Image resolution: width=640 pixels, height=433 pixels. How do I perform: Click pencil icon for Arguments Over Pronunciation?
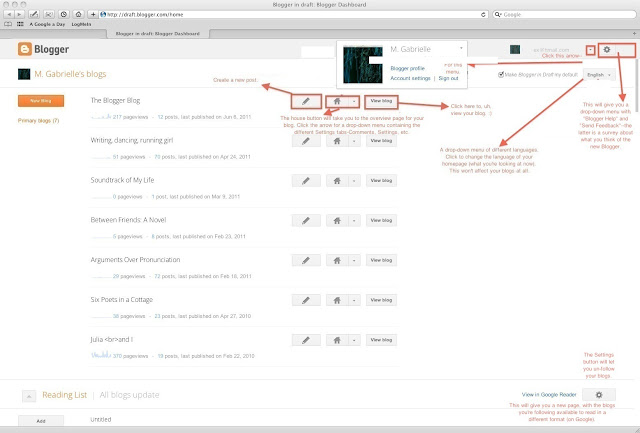tap(306, 260)
